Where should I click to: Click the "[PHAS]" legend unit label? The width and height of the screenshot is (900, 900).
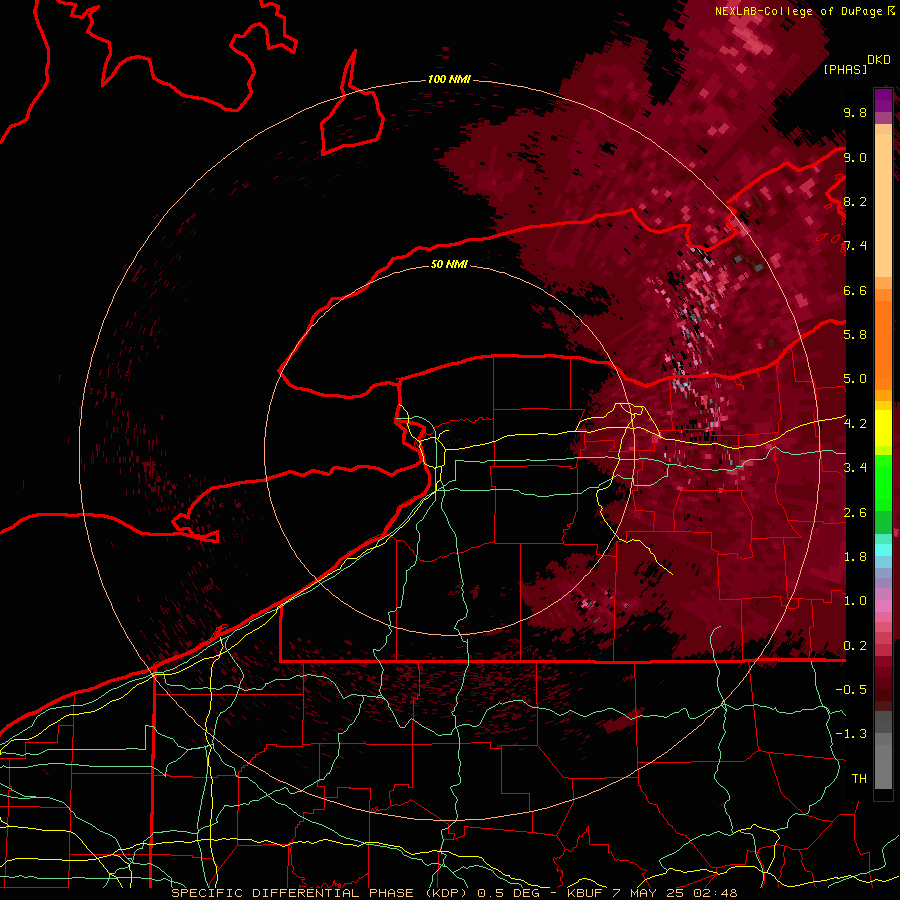[845, 69]
